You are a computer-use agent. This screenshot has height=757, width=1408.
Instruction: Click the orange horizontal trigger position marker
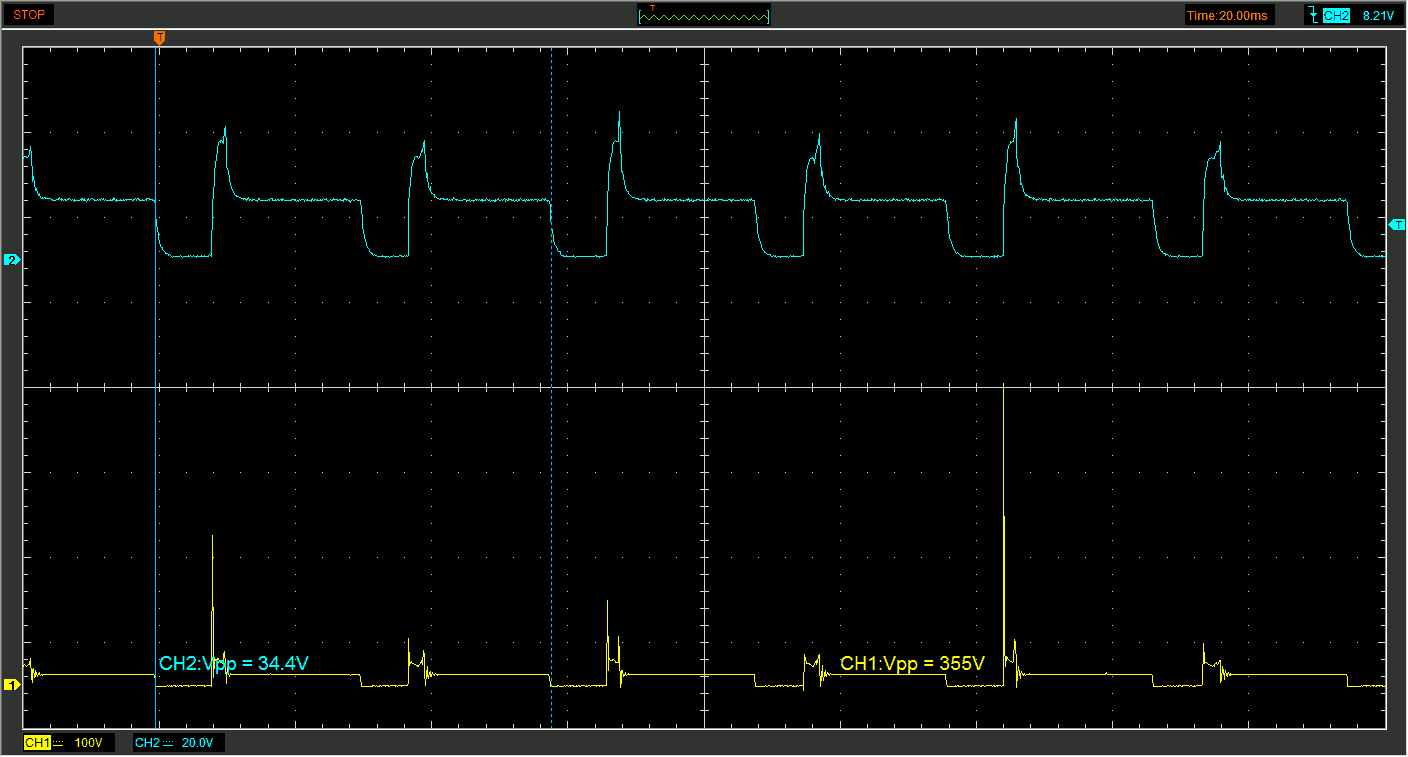click(159, 37)
